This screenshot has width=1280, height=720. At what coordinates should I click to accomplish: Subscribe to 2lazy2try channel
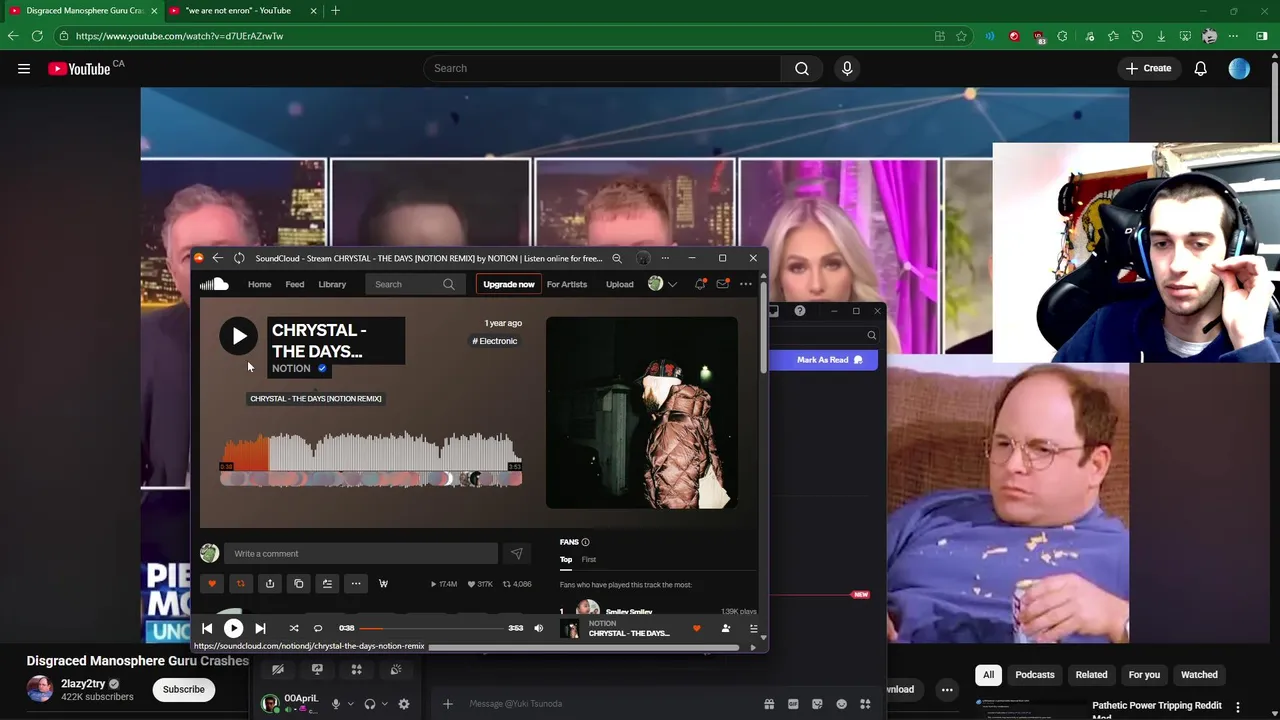click(184, 689)
